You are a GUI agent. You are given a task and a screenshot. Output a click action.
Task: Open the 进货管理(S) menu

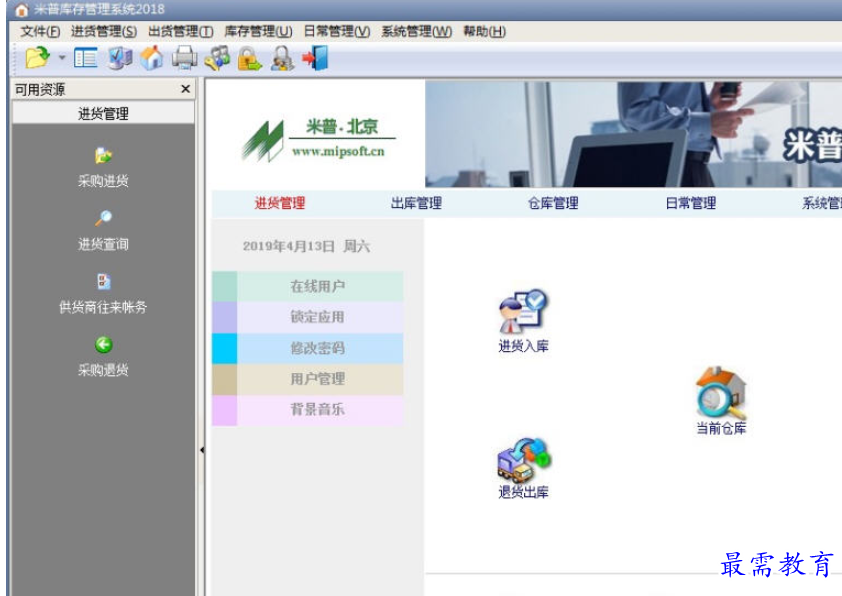tap(104, 32)
